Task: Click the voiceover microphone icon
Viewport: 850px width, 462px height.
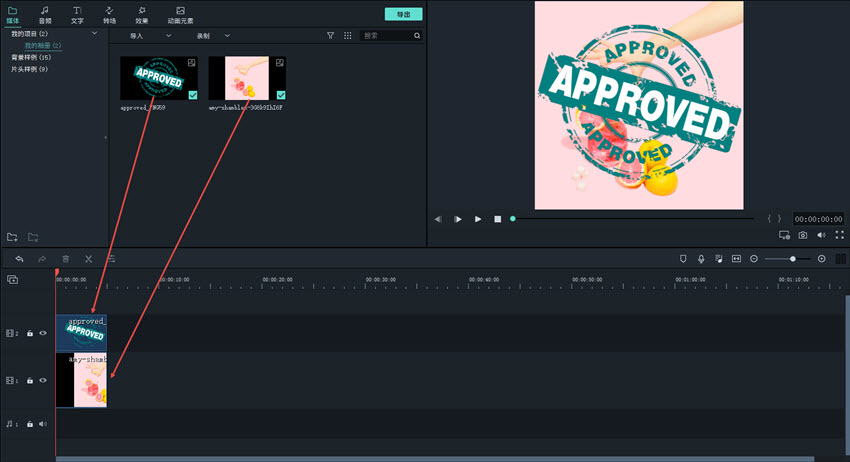Action: (701, 259)
